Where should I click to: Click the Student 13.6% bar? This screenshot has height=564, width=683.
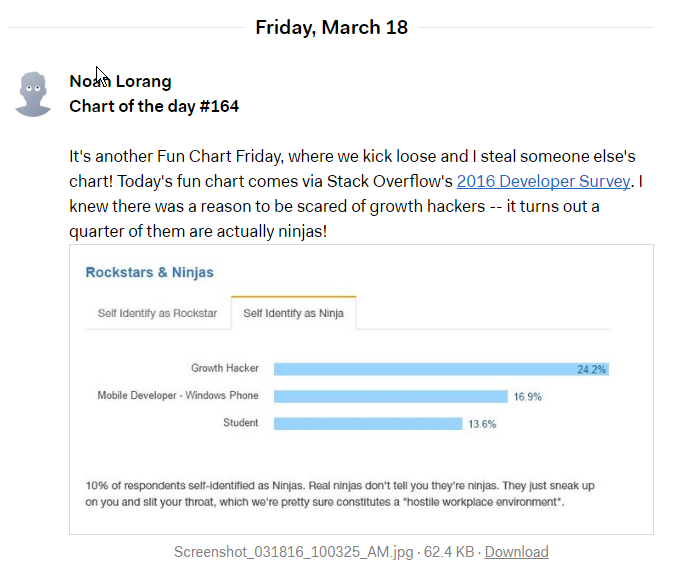coord(368,424)
